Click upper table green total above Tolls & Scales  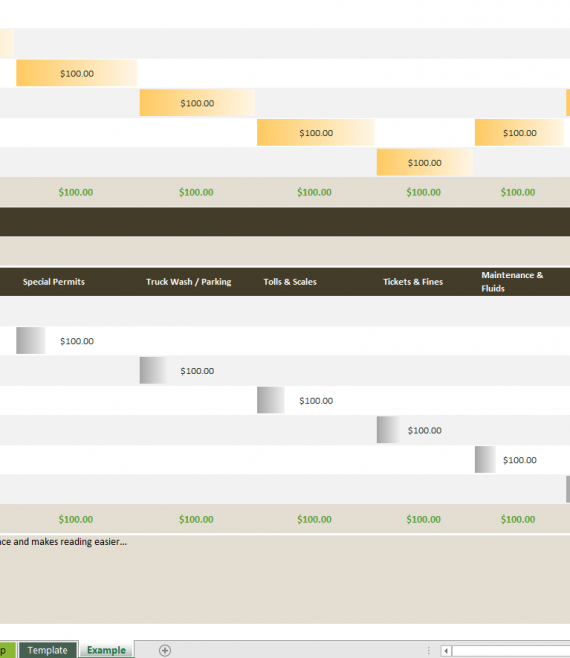[314, 192]
